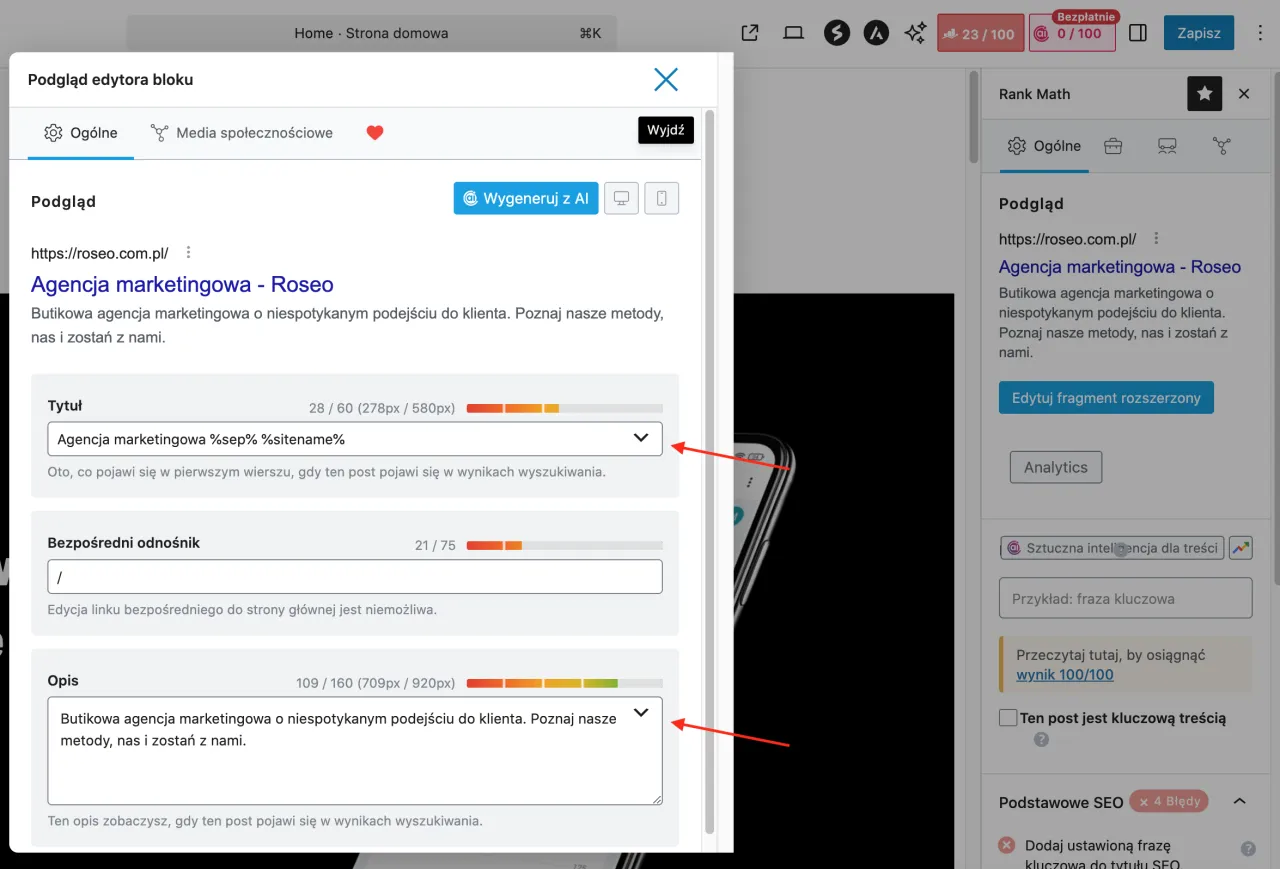Pin Rank Math with the star icon
This screenshot has width=1280, height=869.
point(1204,93)
